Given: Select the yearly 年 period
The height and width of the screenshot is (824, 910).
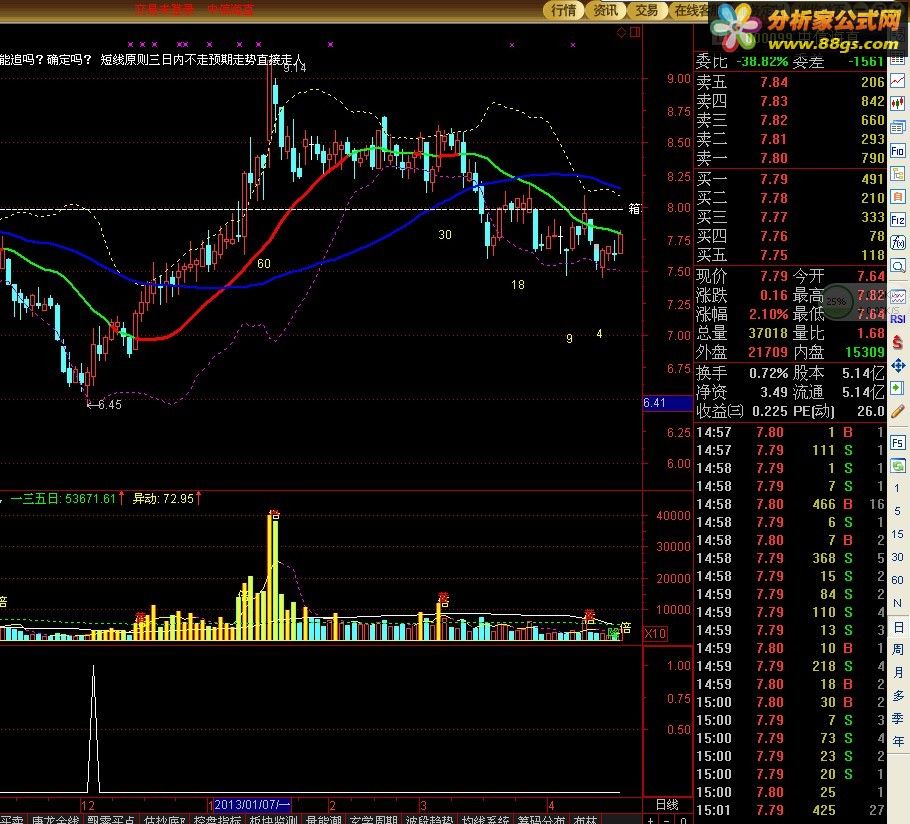Looking at the screenshot, I should pos(898,742).
